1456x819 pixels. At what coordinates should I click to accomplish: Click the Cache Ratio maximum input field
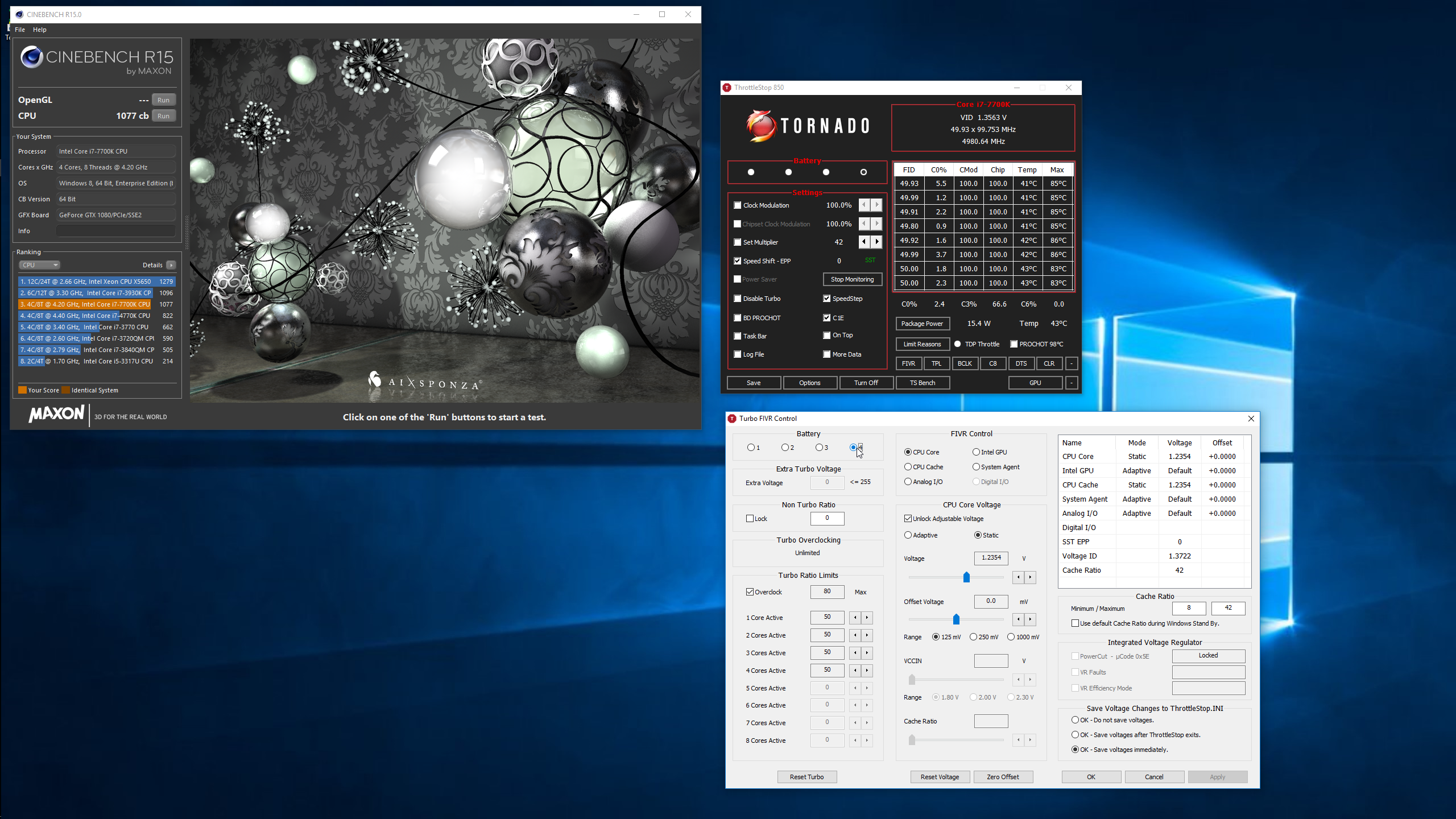point(1228,608)
